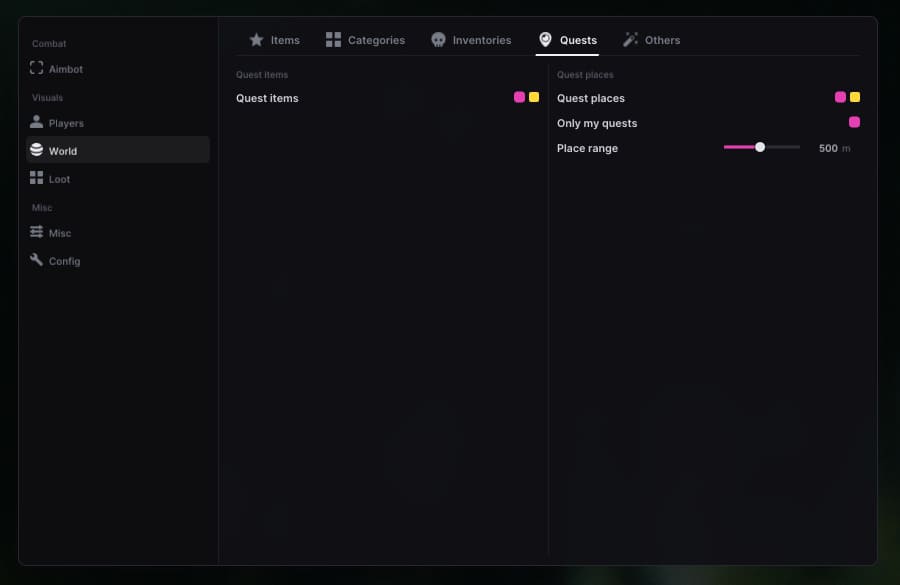Select the Config label in the sidebar
The image size is (900, 585).
[x=64, y=261]
